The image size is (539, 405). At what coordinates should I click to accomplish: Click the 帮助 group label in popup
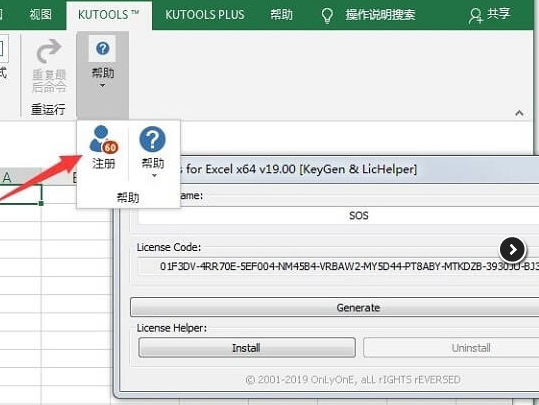128,197
